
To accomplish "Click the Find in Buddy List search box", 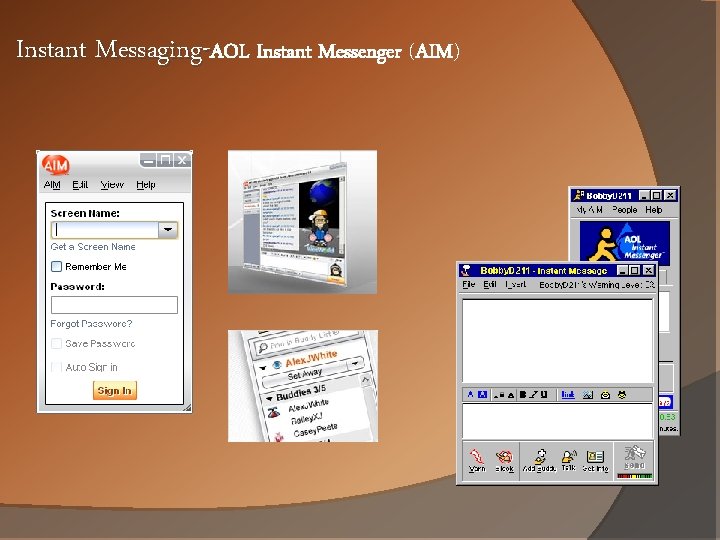I will tap(304, 342).
